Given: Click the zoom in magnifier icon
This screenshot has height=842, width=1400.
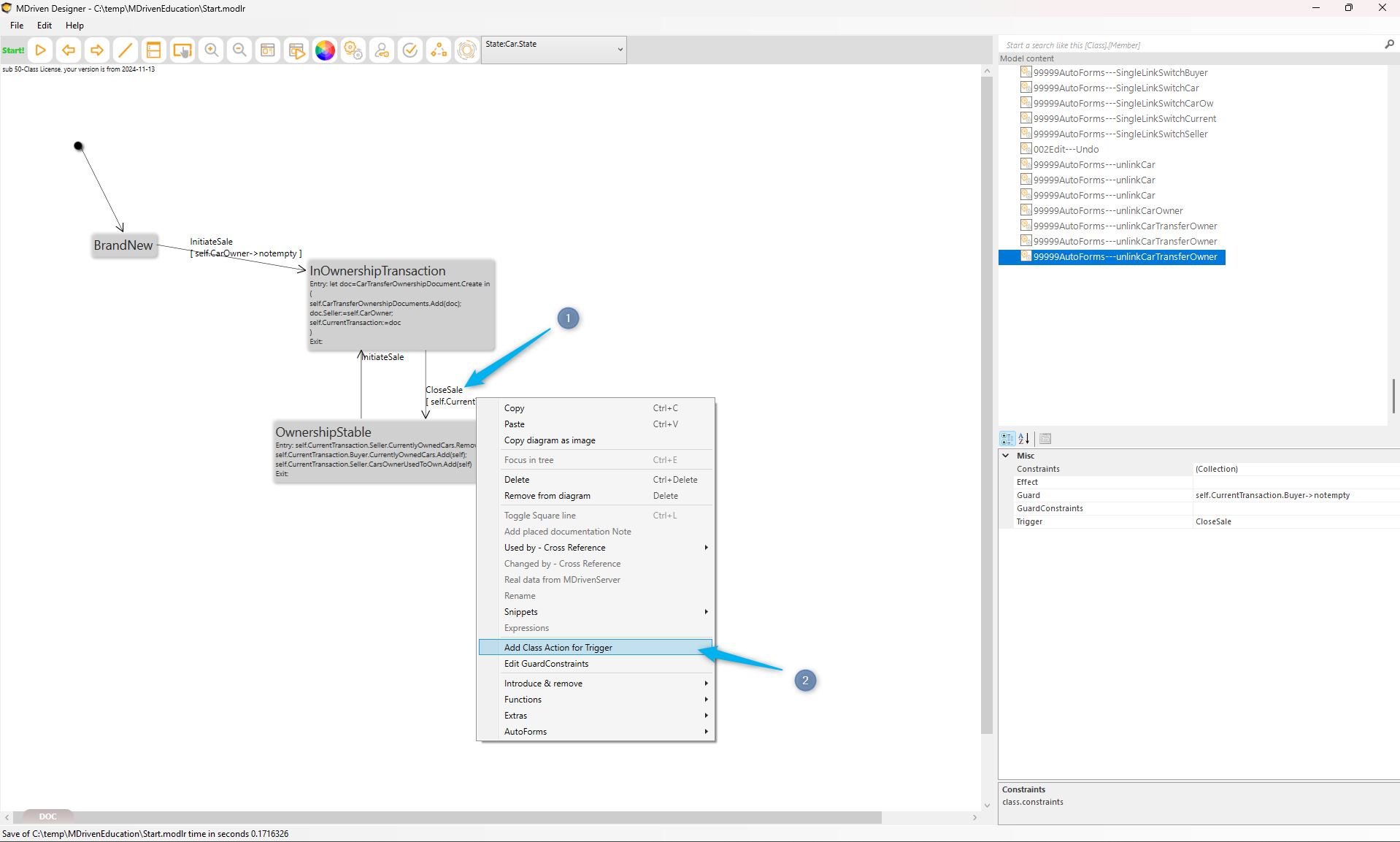Looking at the screenshot, I should [x=211, y=50].
